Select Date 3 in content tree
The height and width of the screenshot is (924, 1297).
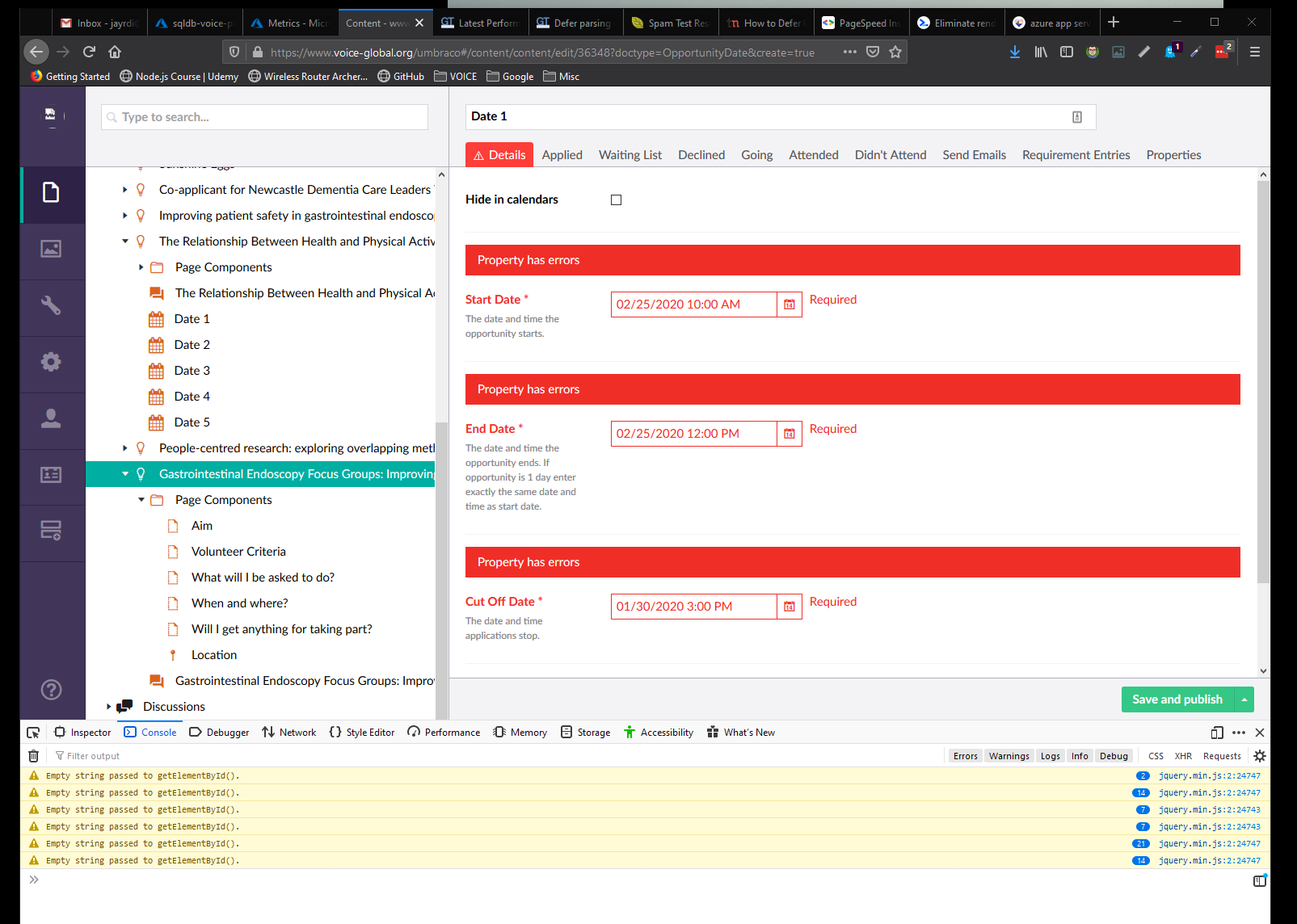click(192, 371)
